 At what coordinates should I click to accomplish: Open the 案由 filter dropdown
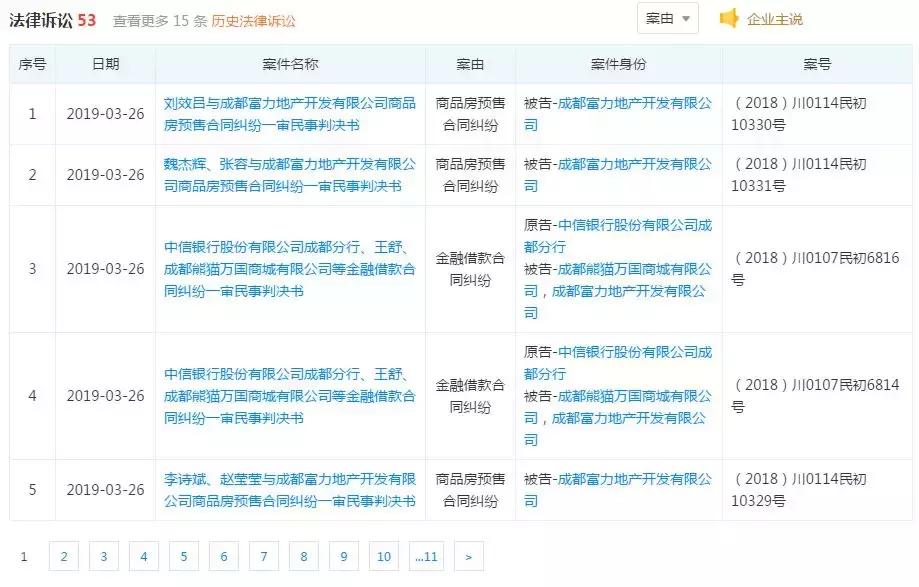click(669, 18)
